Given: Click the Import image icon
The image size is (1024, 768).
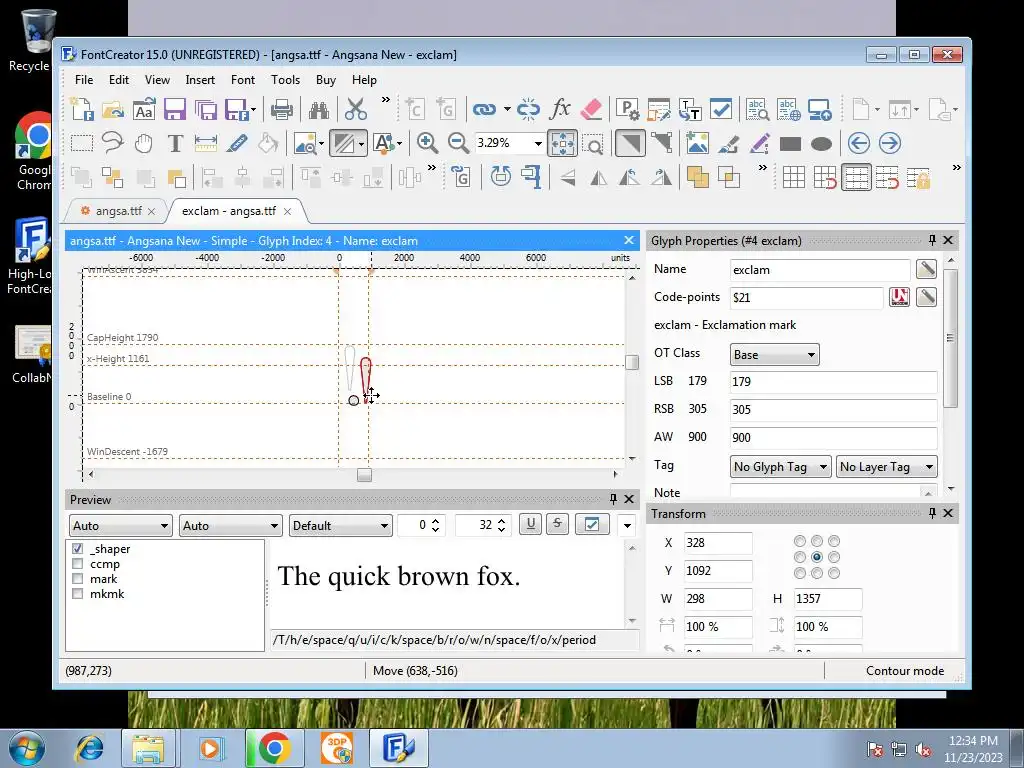Looking at the screenshot, I should [697, 143].
